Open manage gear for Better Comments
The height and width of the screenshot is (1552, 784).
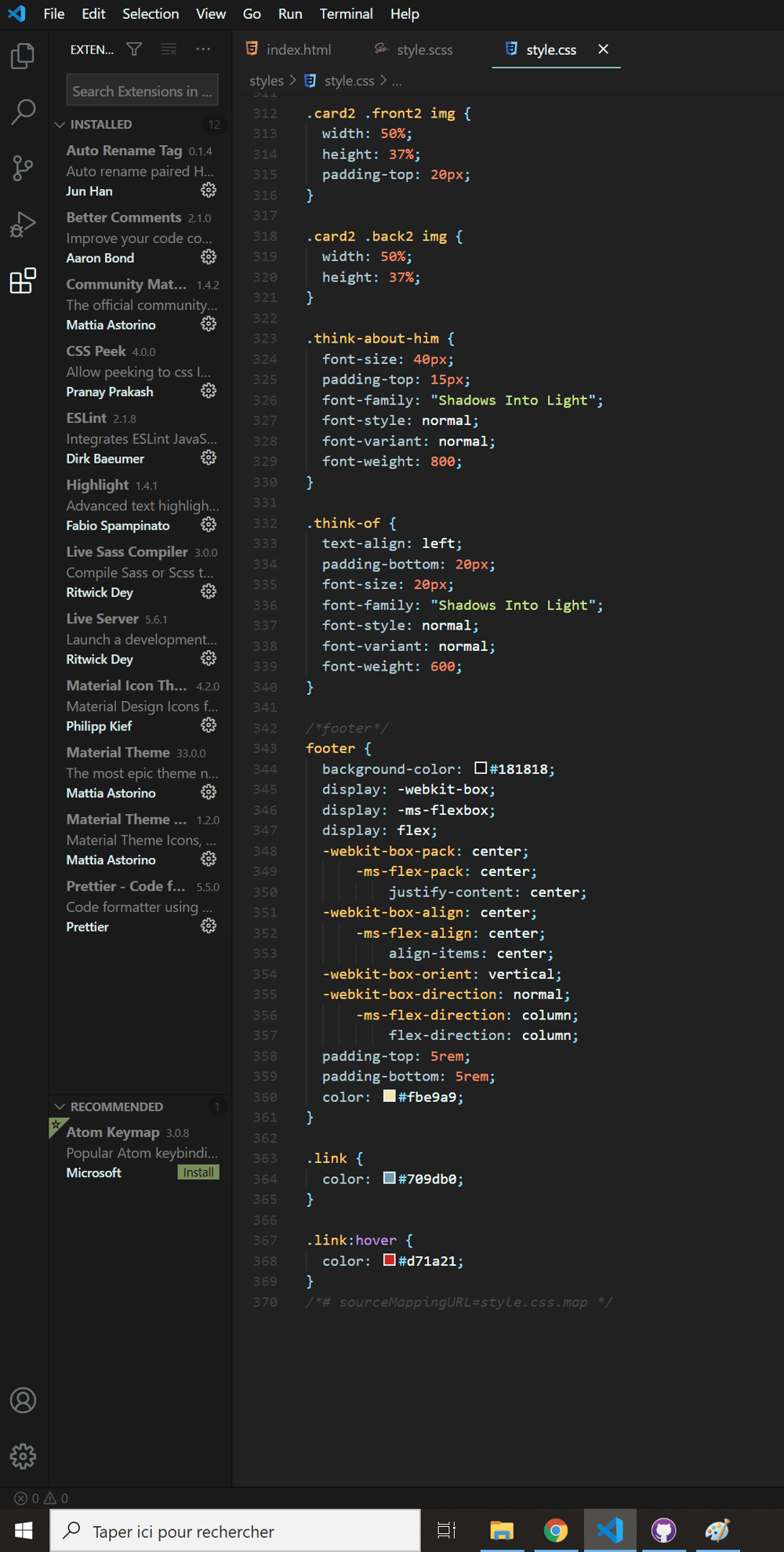click(209, 256)
